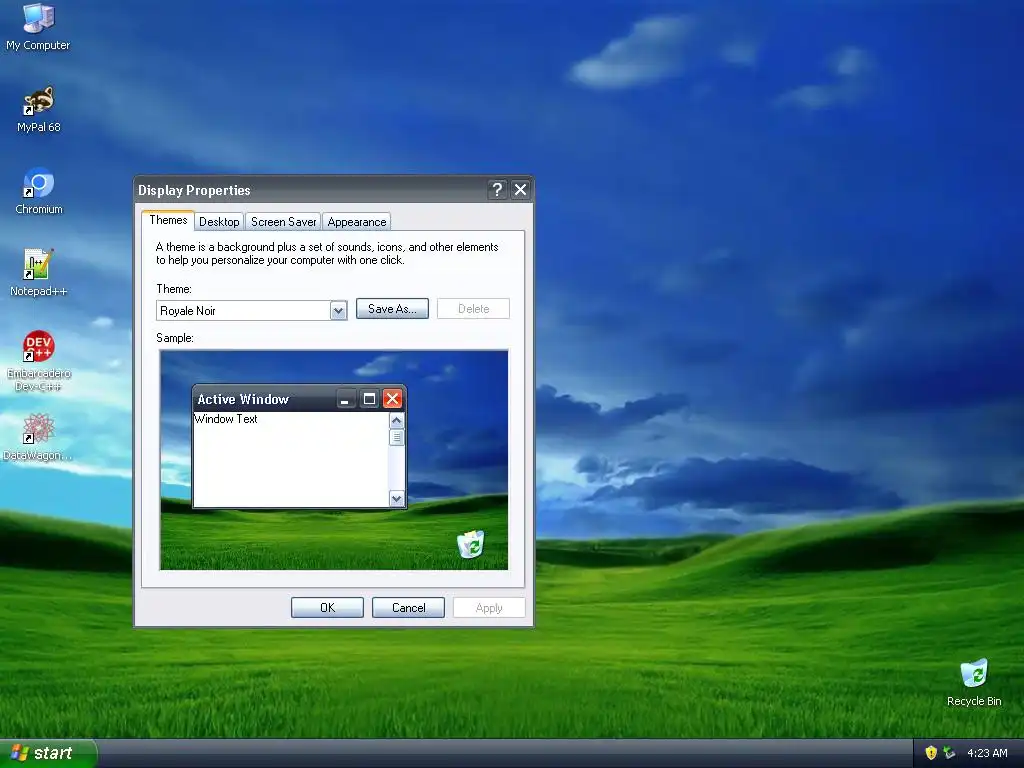Click sample scrollbar up arrow
This screenshot has width=1024, height=768.
[x=396, y=421]
